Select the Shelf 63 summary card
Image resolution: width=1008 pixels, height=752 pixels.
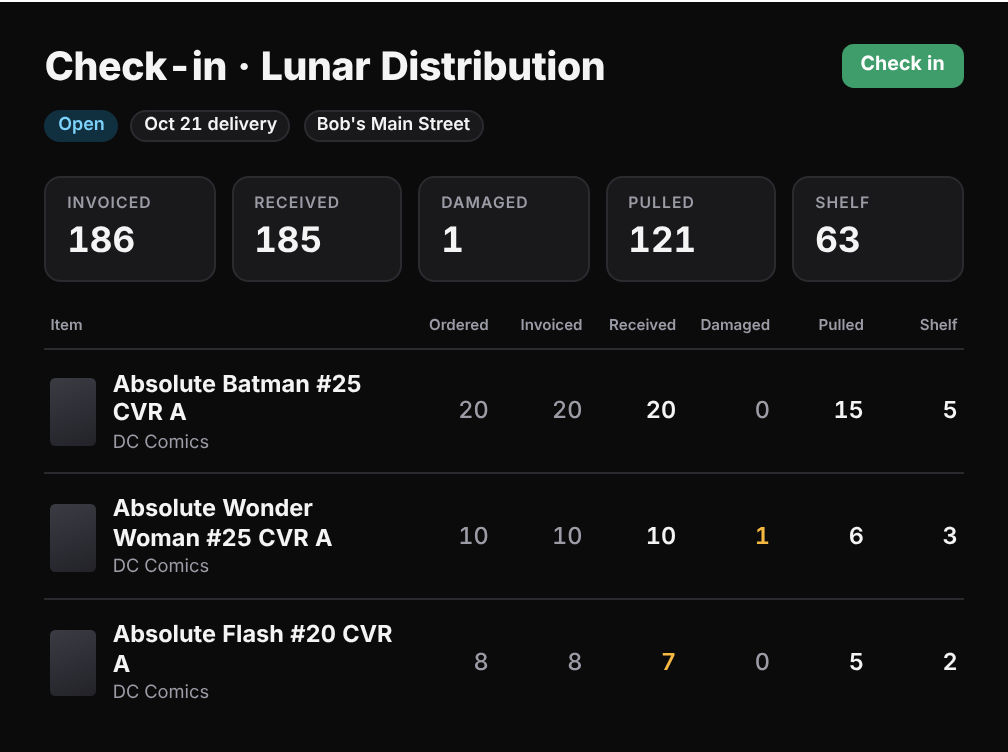coord(878,229)
